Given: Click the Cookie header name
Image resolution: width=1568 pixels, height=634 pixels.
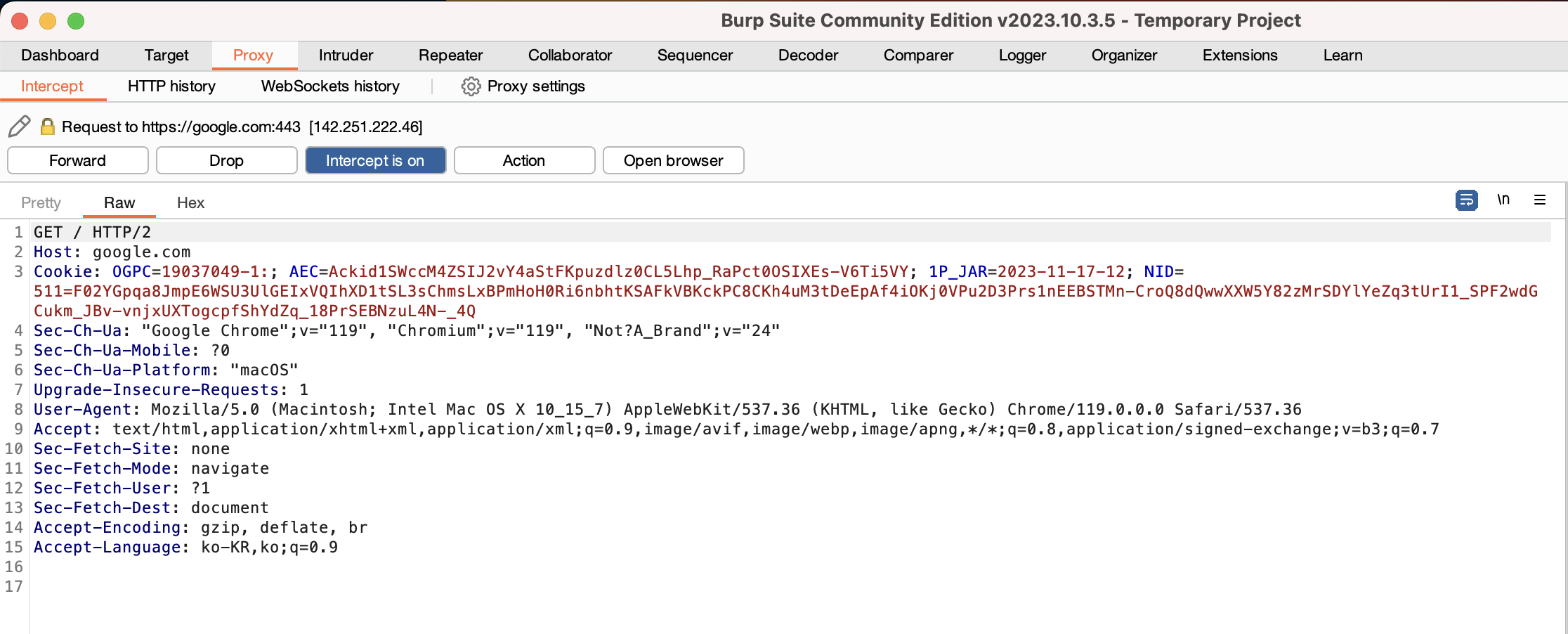Looking at the screenshot, I should coord(63,271).
